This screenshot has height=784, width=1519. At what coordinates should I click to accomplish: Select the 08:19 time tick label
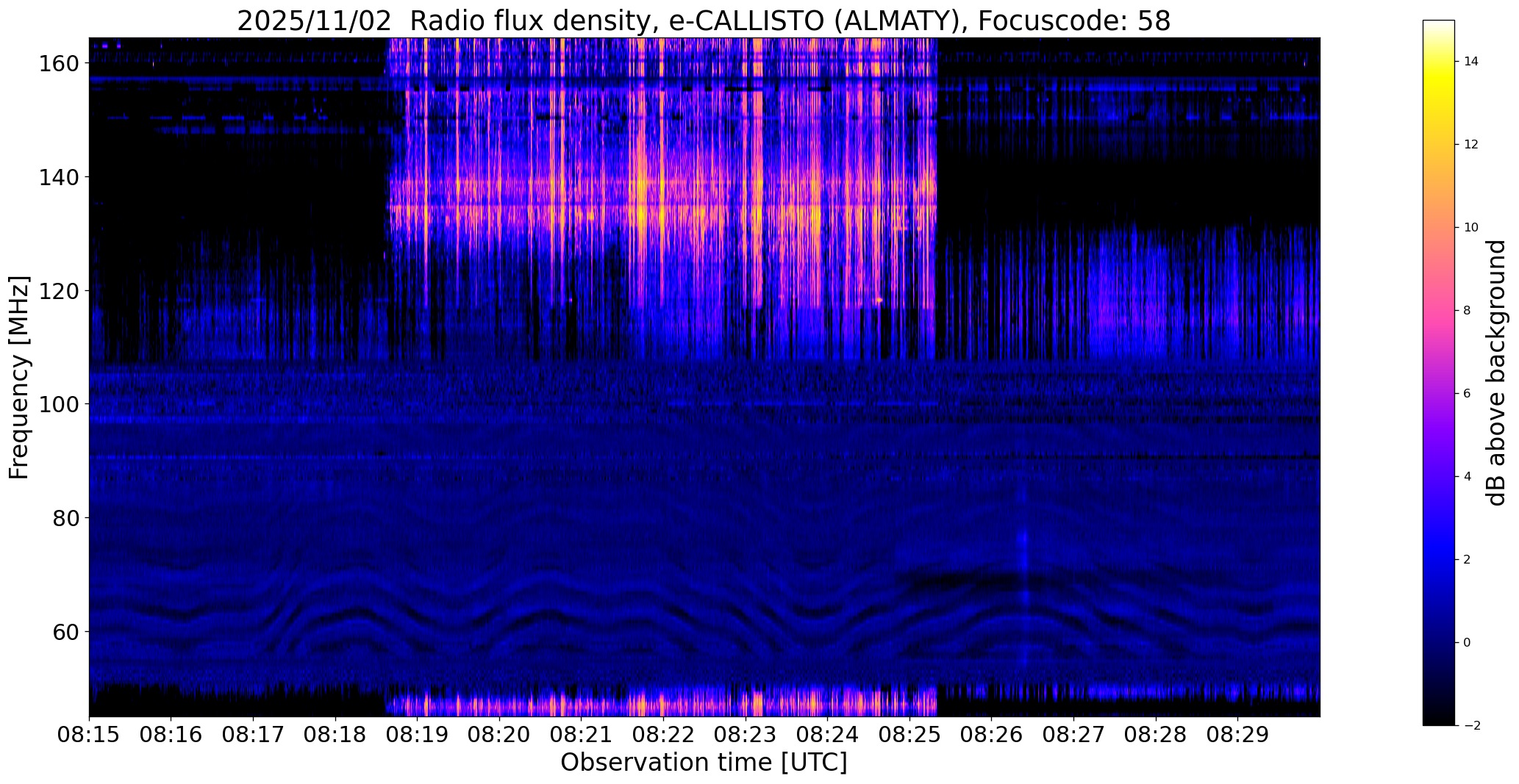pos(418,734)
